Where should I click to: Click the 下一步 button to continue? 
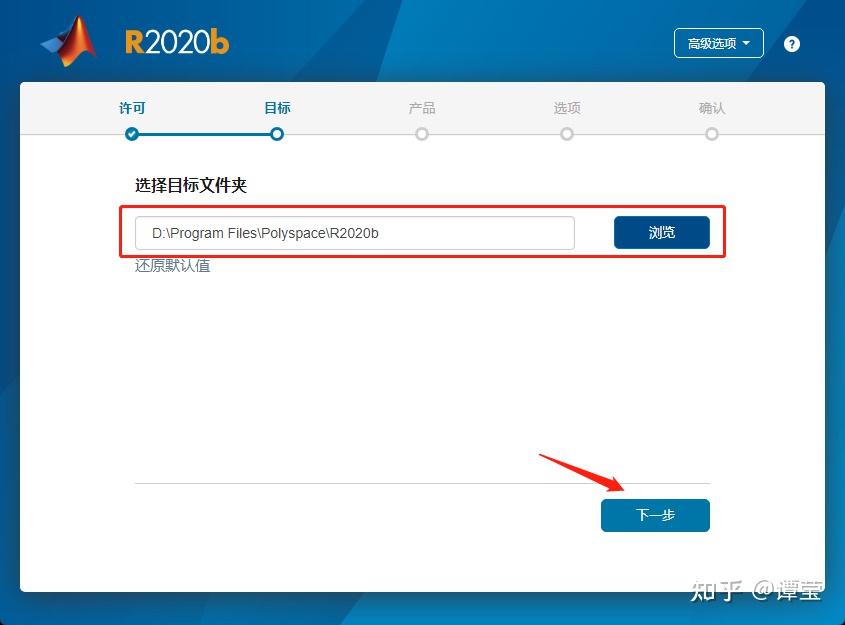tap(655, 515)
